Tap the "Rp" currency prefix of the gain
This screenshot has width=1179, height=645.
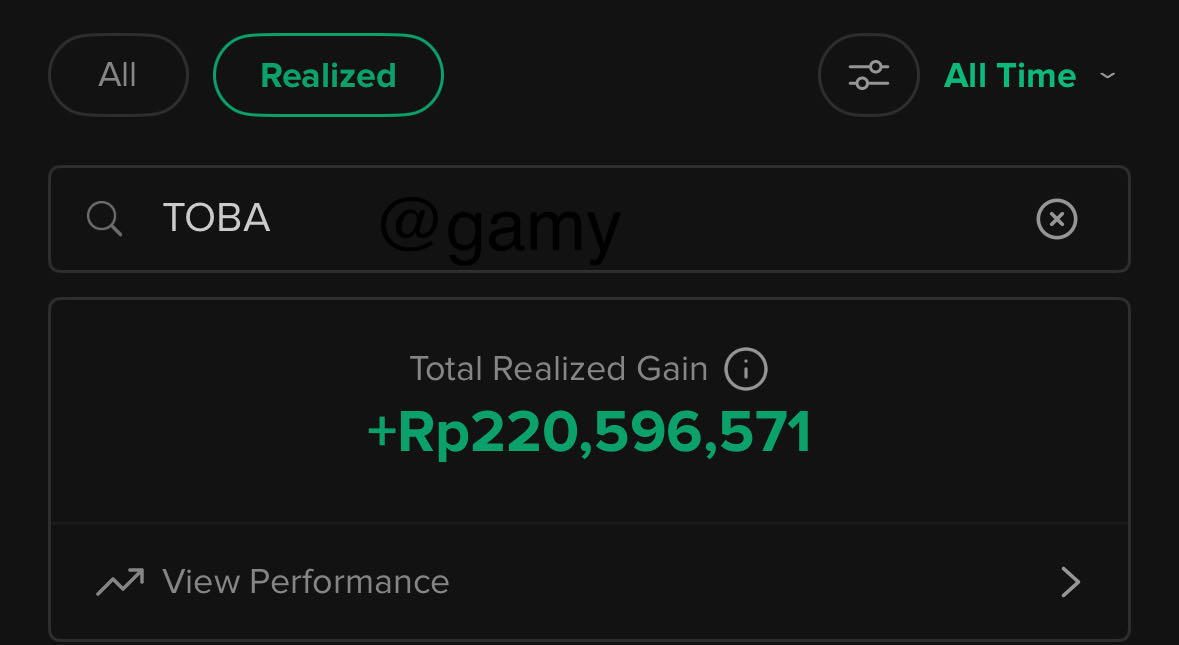click(x=434, y=434)
